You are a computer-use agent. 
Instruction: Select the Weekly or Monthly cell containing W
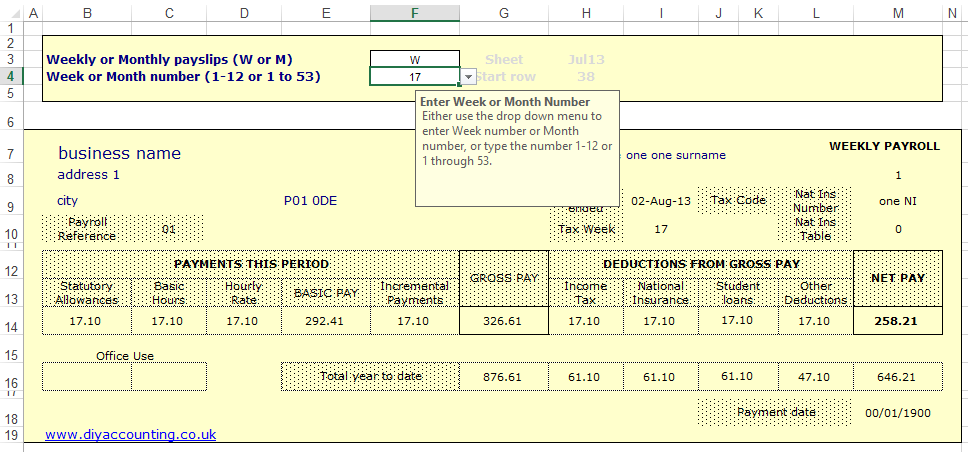[414, 60]
